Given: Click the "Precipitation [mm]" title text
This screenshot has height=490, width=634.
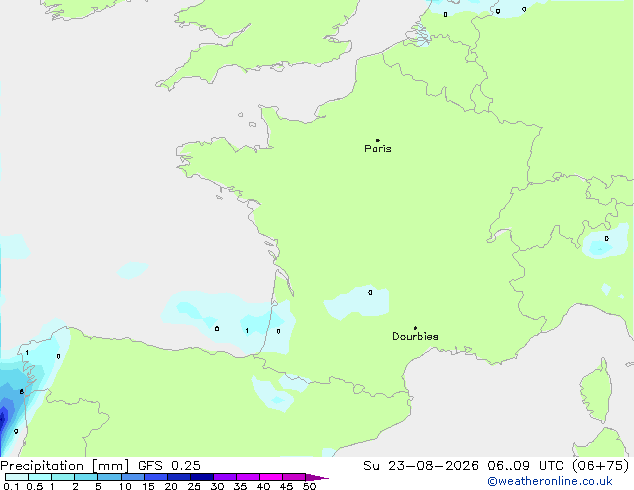Looking at the screenshot, I should [x=65, y=466].
